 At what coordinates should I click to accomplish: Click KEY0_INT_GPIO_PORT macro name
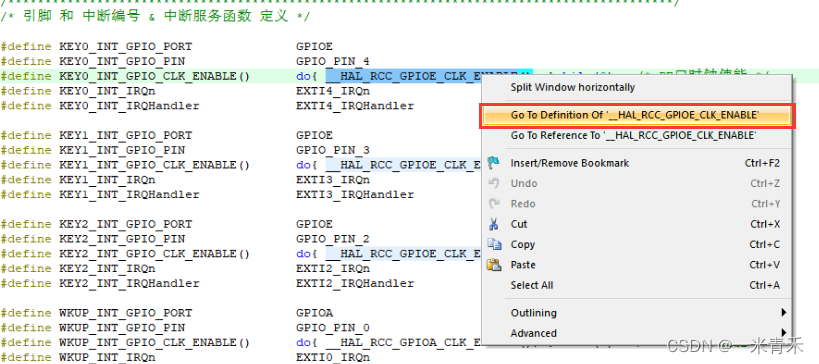tap(126, 46)
